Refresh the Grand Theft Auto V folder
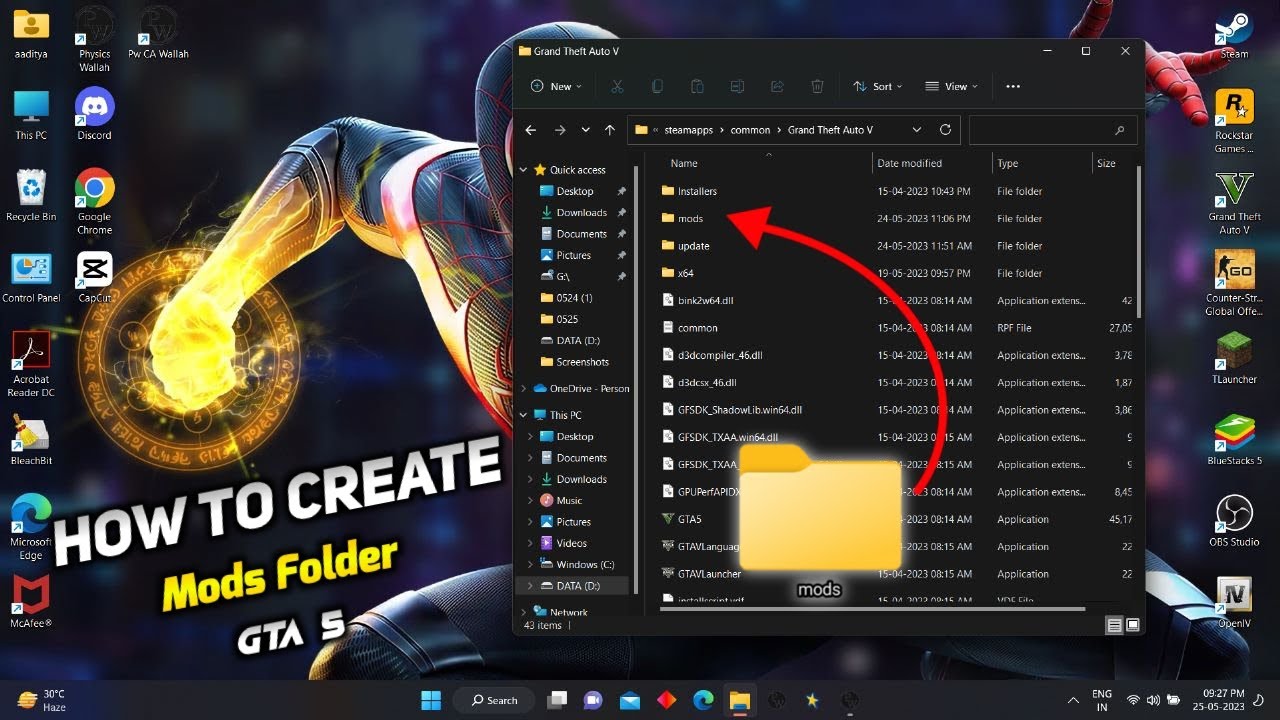1280x720 pixels. click(x=945, y=130)
